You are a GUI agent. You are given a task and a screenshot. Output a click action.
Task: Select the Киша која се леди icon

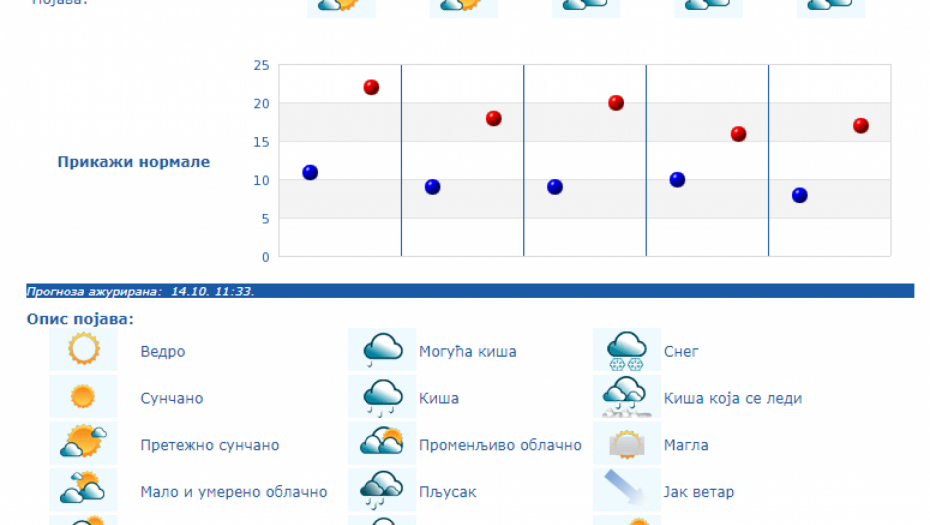(x=627, y=397)
